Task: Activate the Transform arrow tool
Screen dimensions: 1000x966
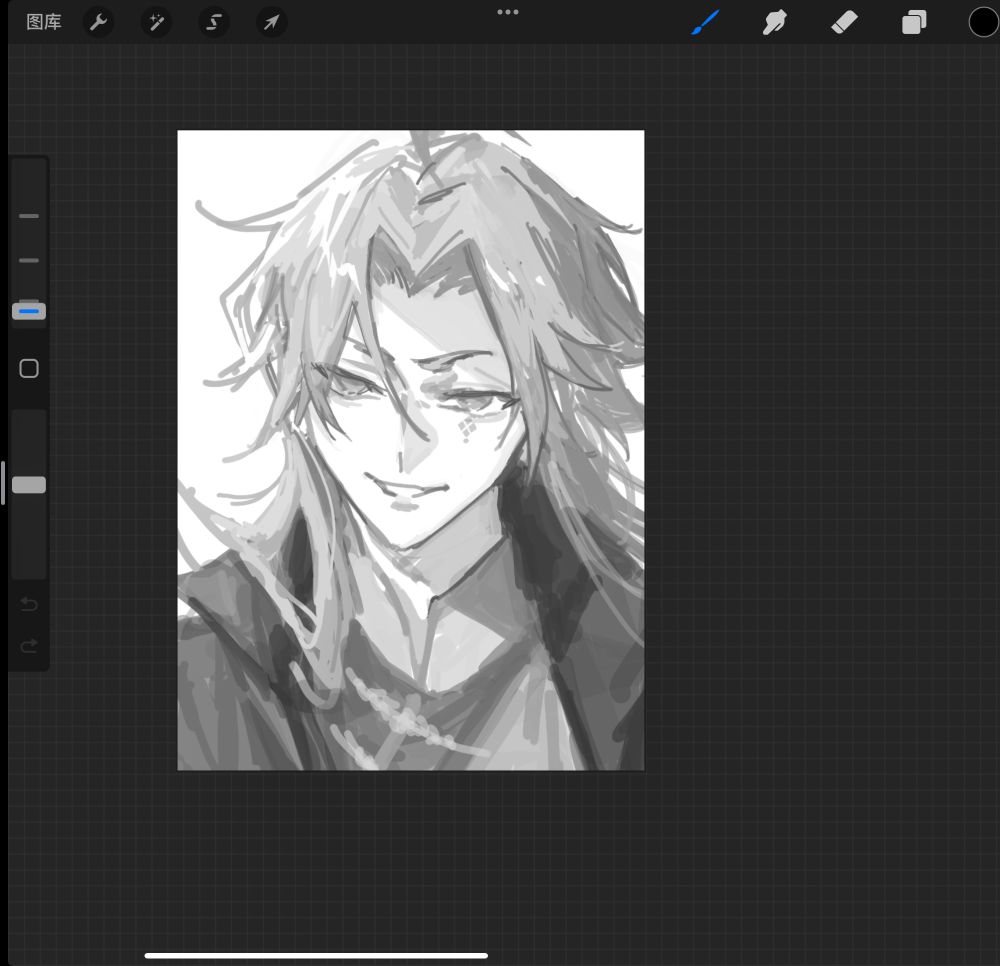Action: tap(271, 23)
